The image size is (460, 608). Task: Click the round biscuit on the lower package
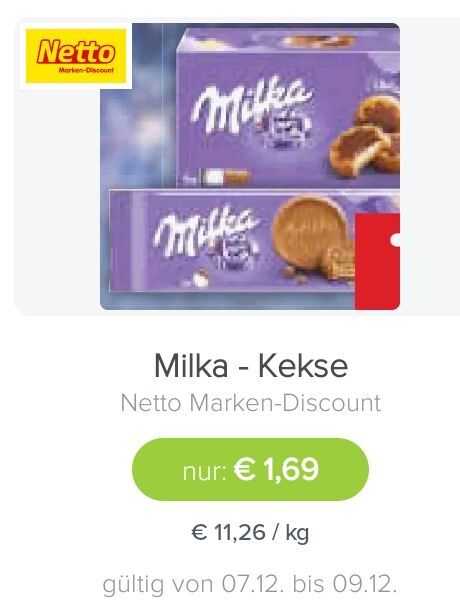click(x=310, y=233)
